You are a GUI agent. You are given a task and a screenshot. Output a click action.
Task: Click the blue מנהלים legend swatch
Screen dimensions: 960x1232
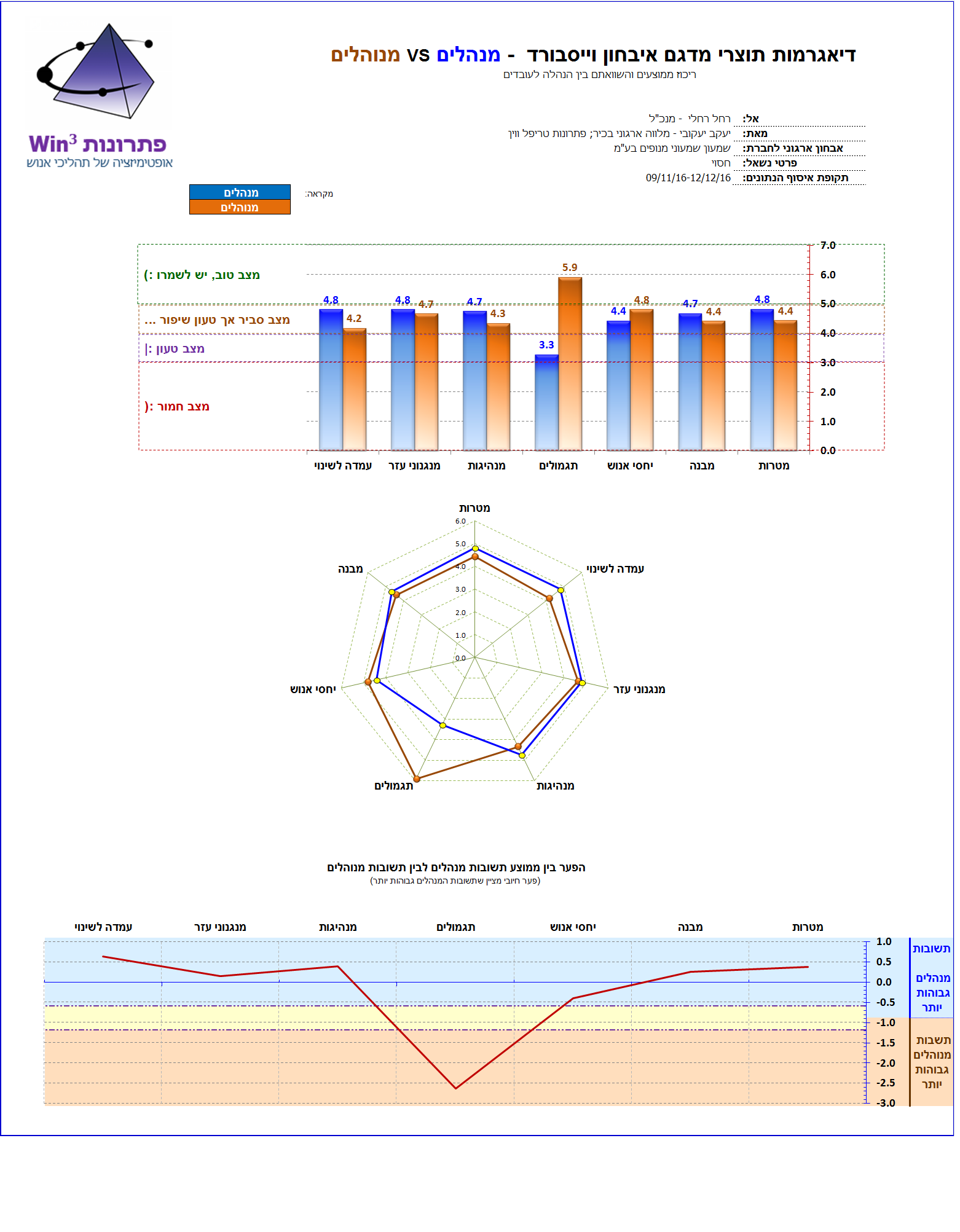240,192
